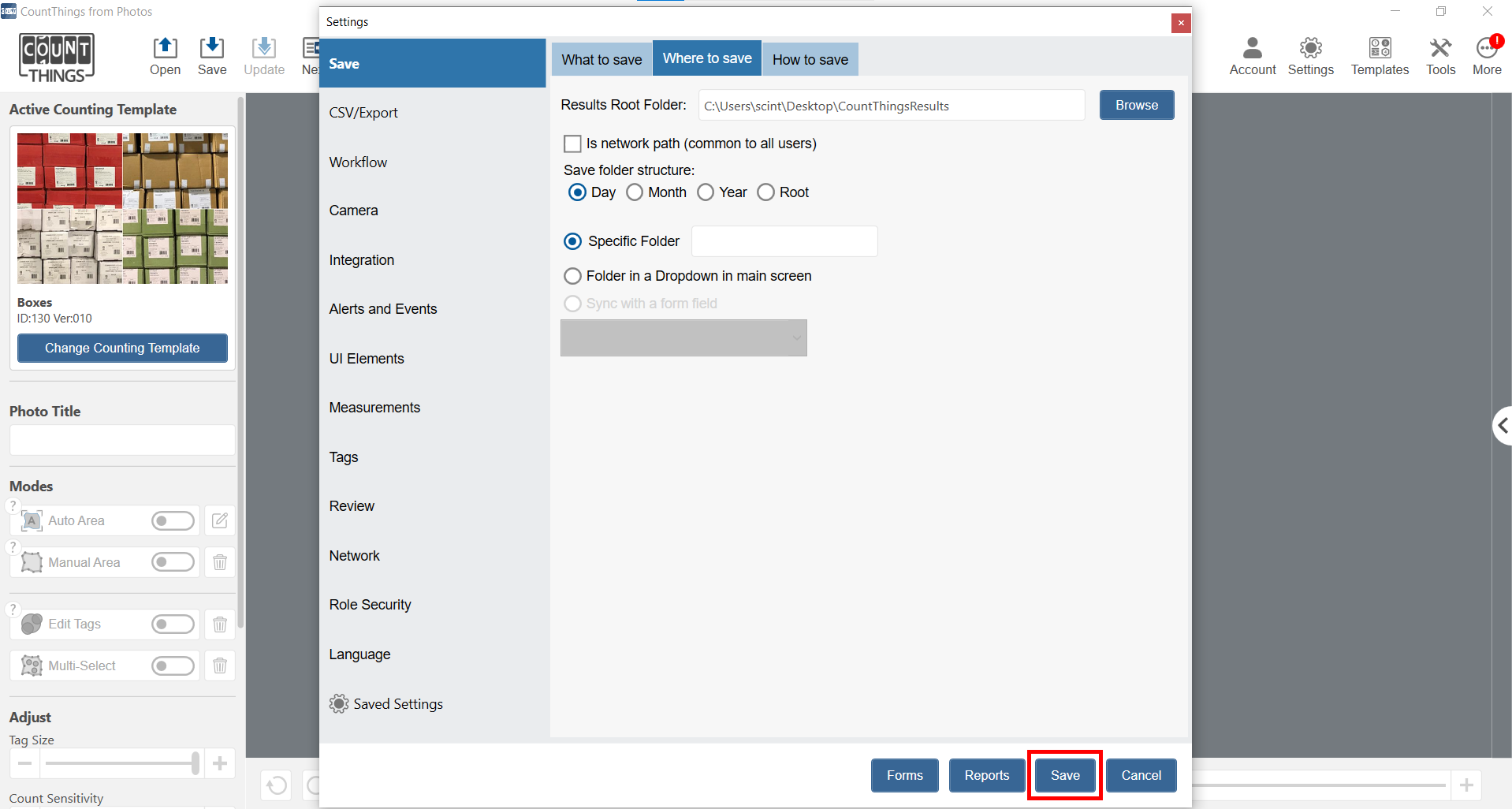Click the Change Counting Template button
The height and width of the screenshot is (809, 1512).
click(122, 348)
